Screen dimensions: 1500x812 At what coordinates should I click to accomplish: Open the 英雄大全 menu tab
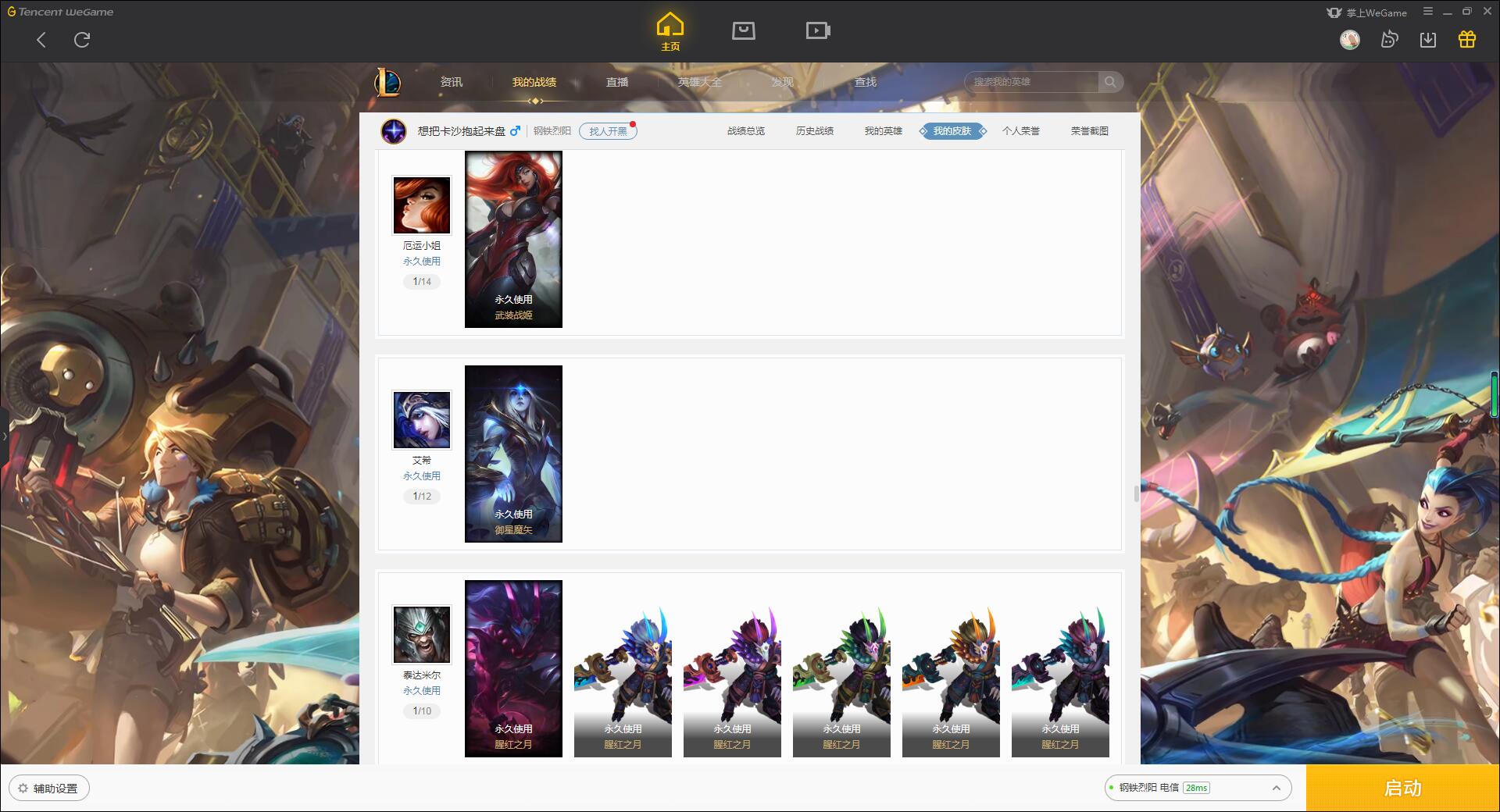[x=700, y=82]
